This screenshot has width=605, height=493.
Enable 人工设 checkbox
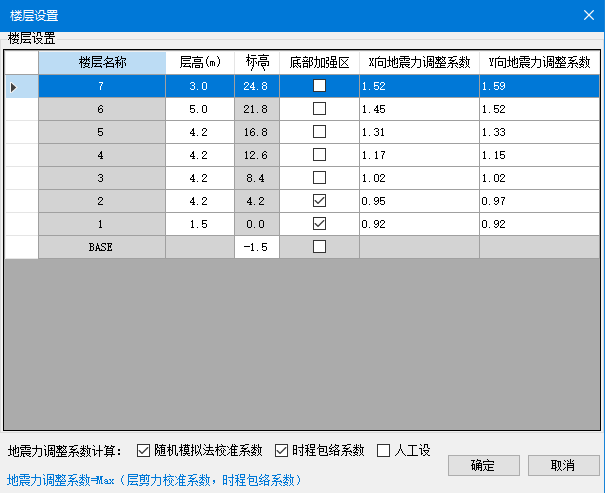point(384,450)
